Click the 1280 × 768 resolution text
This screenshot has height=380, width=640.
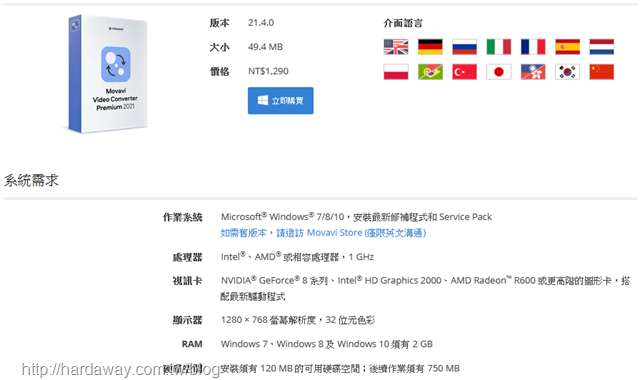click(298, 320)
